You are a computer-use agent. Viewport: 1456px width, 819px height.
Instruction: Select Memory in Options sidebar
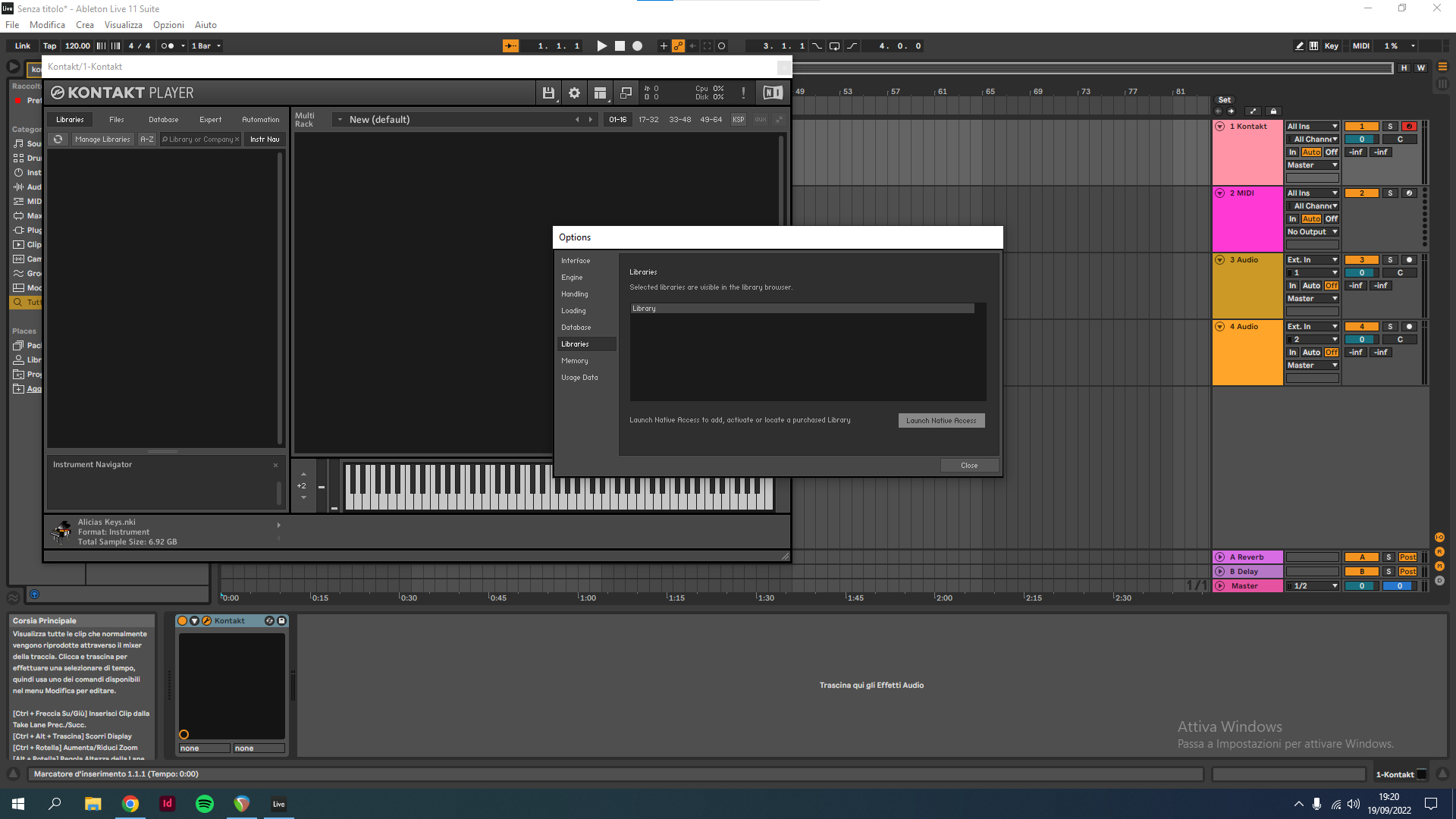coord(574,361)
